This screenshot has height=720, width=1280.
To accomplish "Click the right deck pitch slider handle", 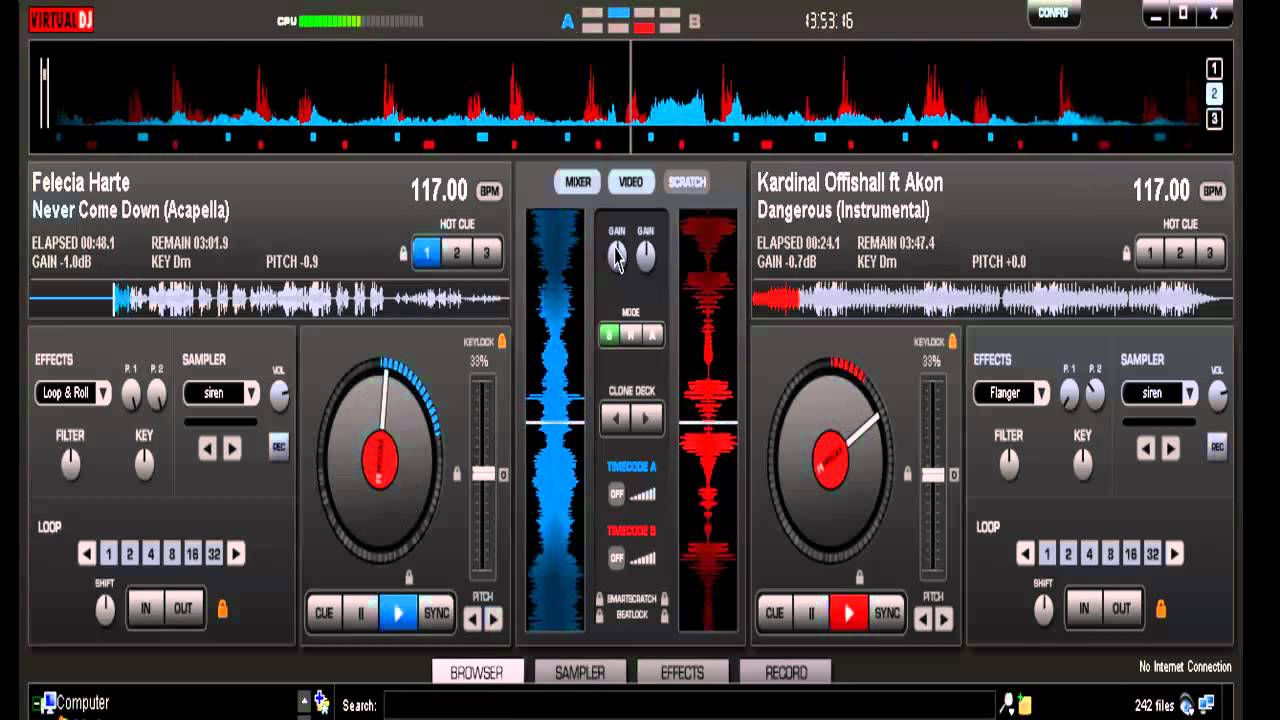I will pos(933,474).
